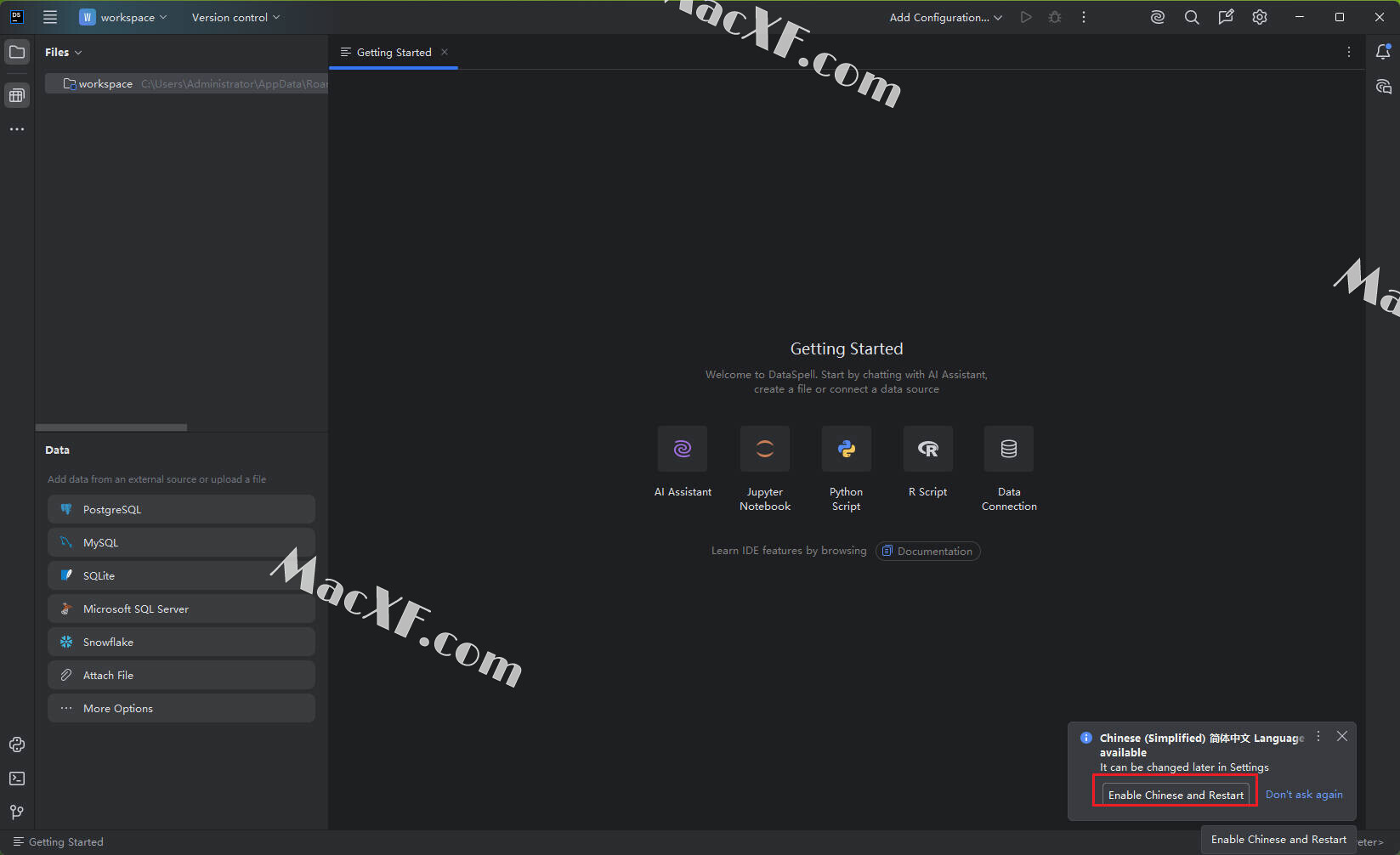Screen dimensions: 1400x855
Task: Click the feedback note icon in toolbar
Action: 1226,17
